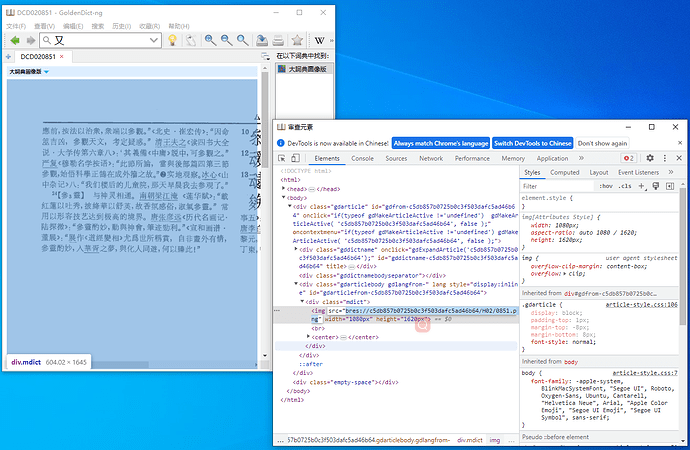Open the article-style.css:7 source link
The width and height of the screenshot is (690, 450).
645,373
